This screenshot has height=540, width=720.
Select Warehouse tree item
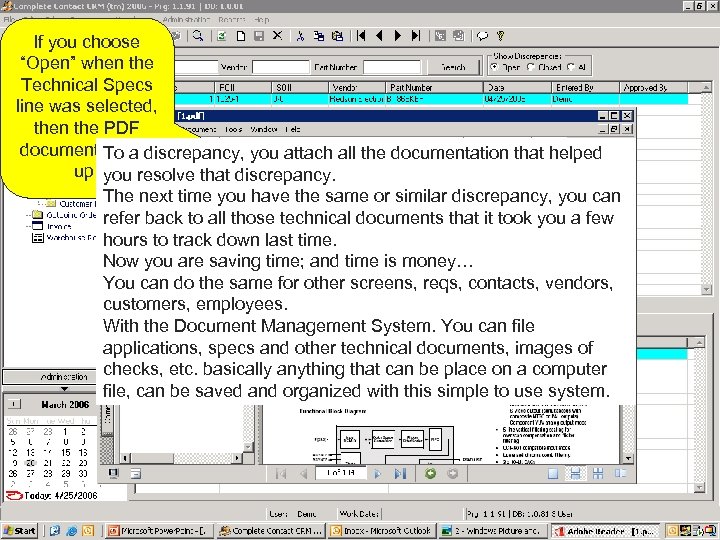pos(70,237)
